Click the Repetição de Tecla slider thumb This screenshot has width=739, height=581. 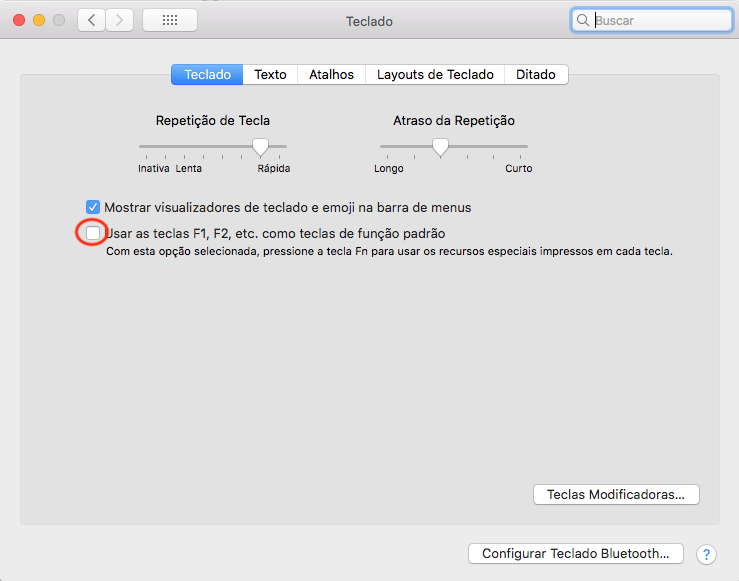(260, 147)
